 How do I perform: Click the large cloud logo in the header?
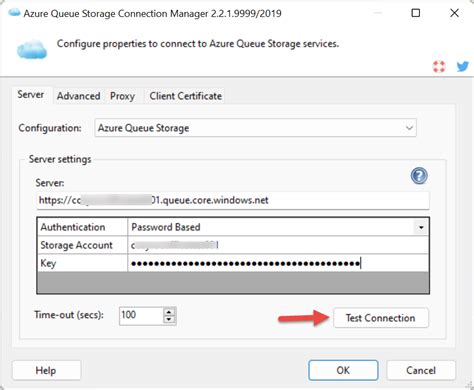click(32, 49)
